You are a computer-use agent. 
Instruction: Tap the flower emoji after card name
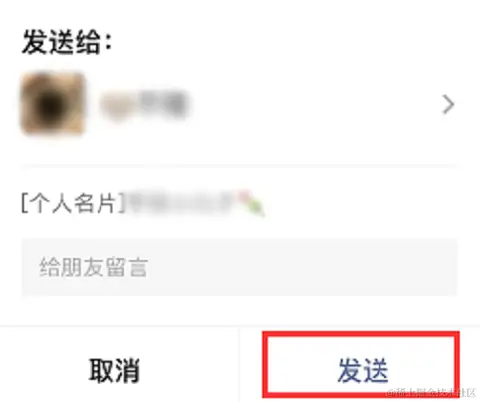pos(251,203)
